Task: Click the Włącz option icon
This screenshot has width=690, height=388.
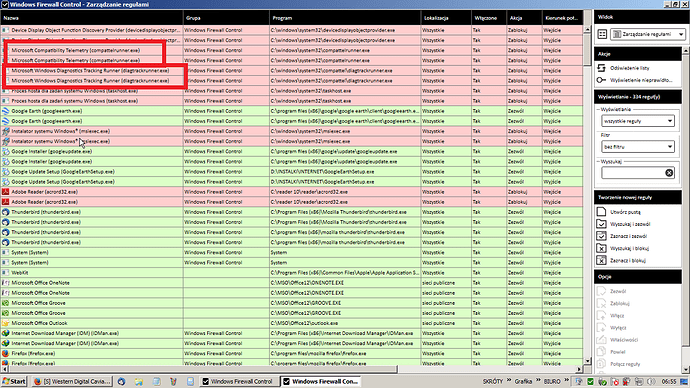Action: tap(601, 315)
